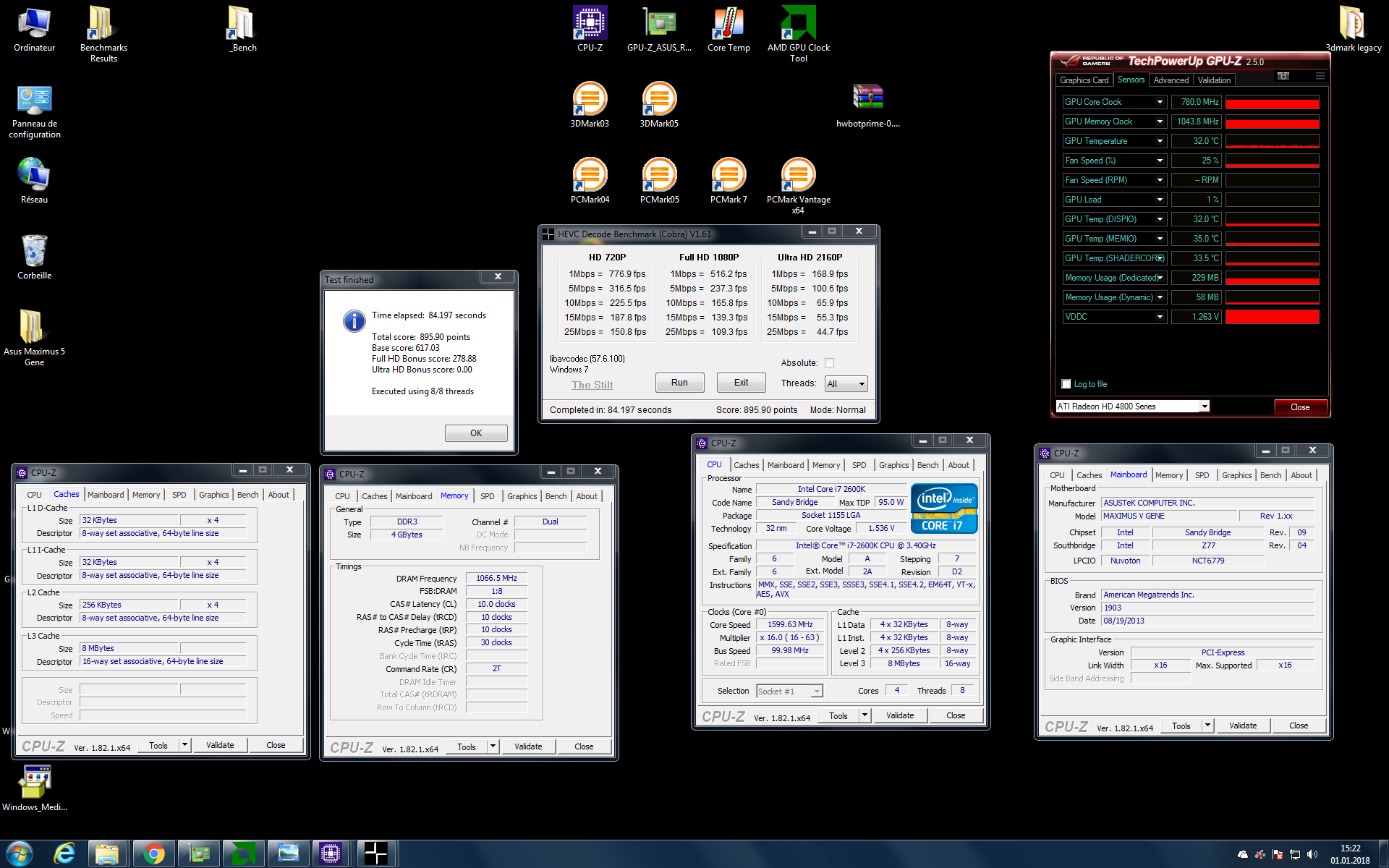Click Memory Usage (Dedicated) graph bar

[1272, 278]
